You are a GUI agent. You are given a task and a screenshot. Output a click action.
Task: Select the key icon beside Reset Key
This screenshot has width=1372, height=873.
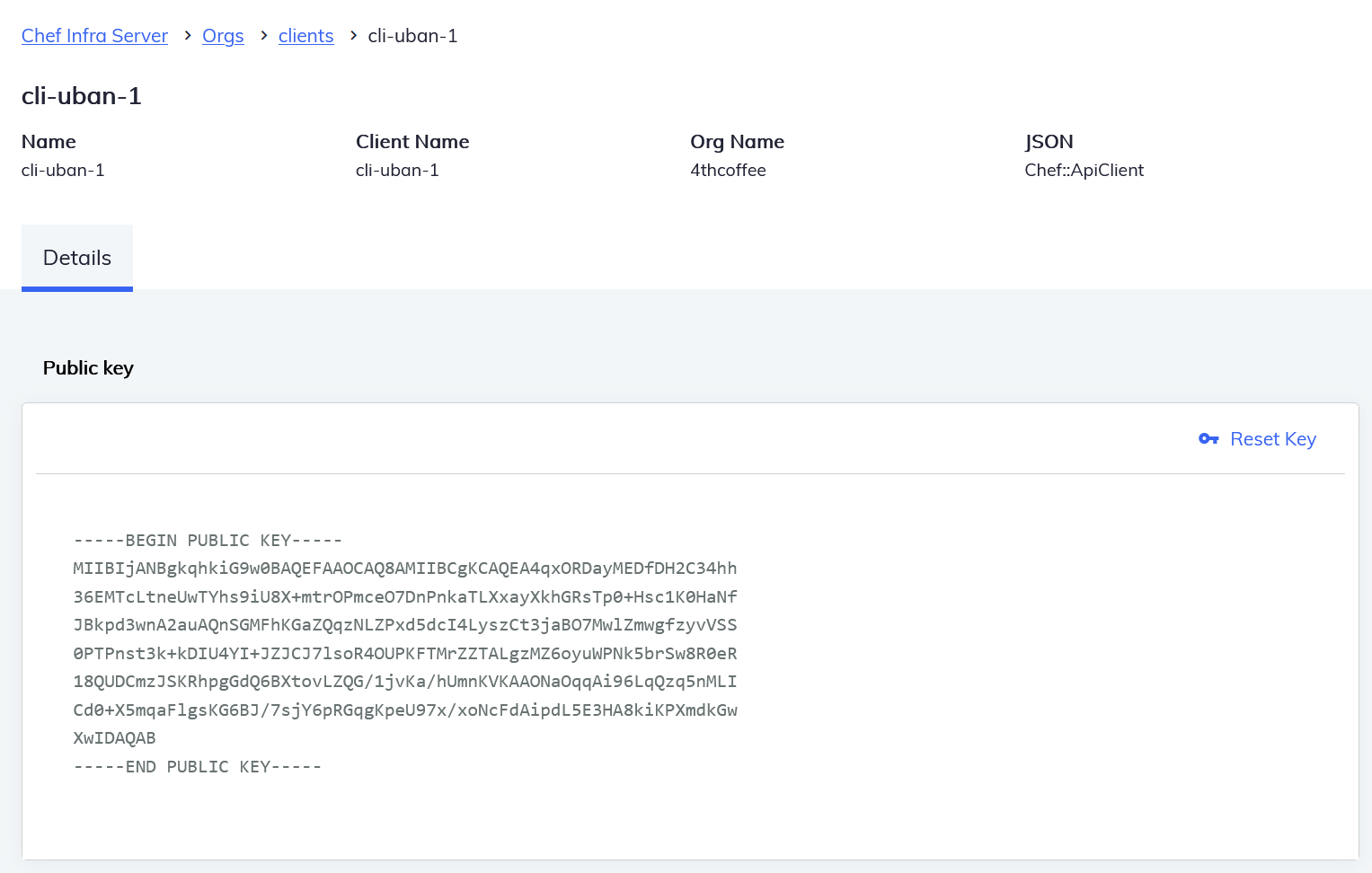[1209, 438]
